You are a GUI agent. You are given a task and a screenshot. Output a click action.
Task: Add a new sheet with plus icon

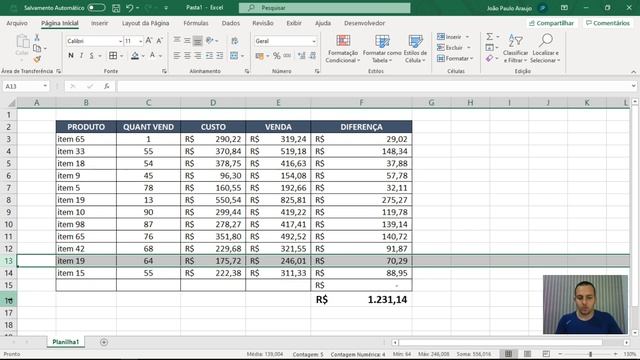pyautogui.click(x=104, y=342)
